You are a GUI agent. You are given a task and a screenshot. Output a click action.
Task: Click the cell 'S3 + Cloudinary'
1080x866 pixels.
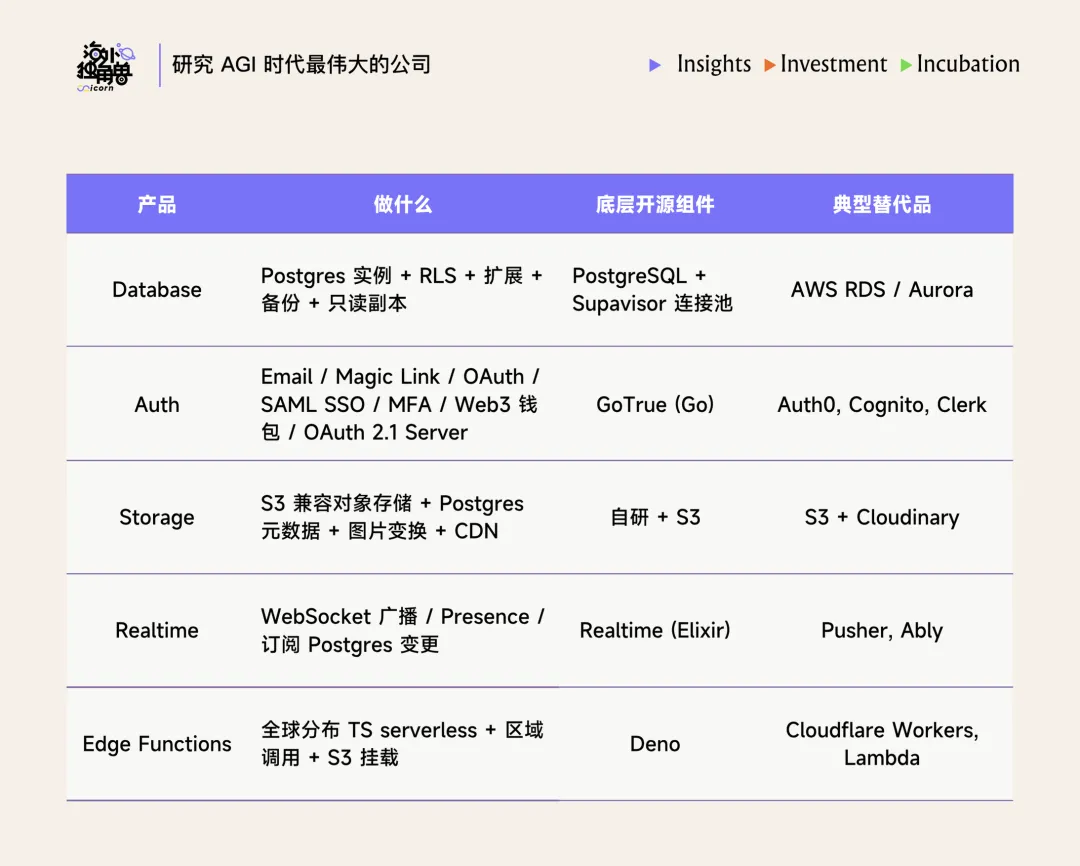coord(882,517)
